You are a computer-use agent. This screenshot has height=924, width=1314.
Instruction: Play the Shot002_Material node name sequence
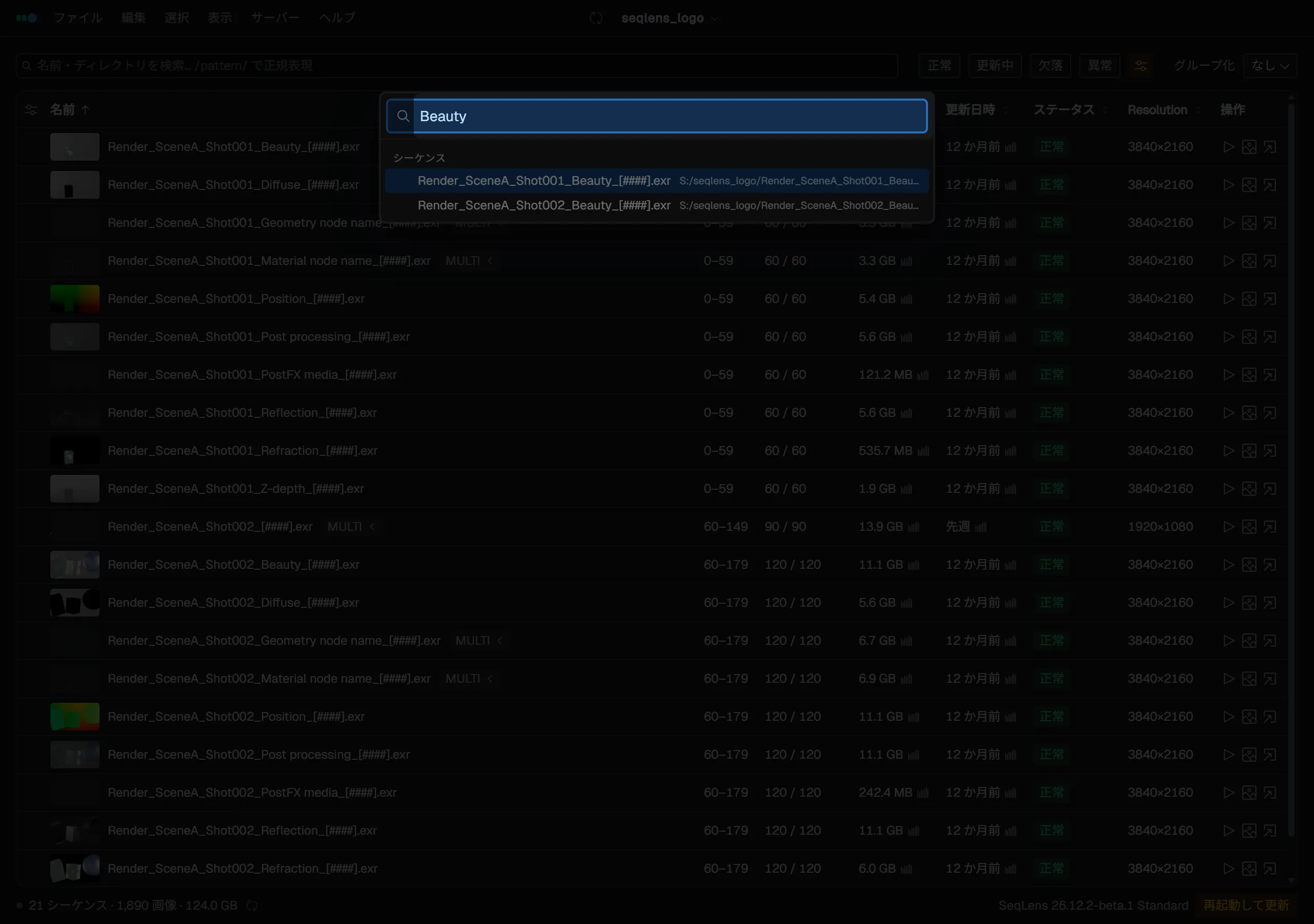(1228, 679)
